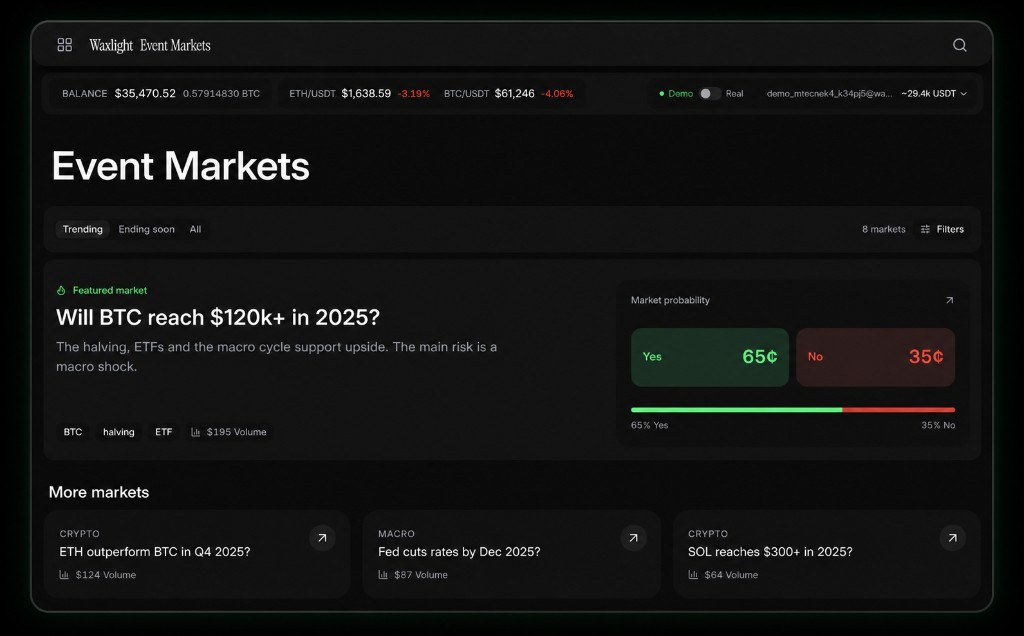Open the Fed cuts rates by Dec 2025 card
The image size is (1024, 636).
point(511,554)
